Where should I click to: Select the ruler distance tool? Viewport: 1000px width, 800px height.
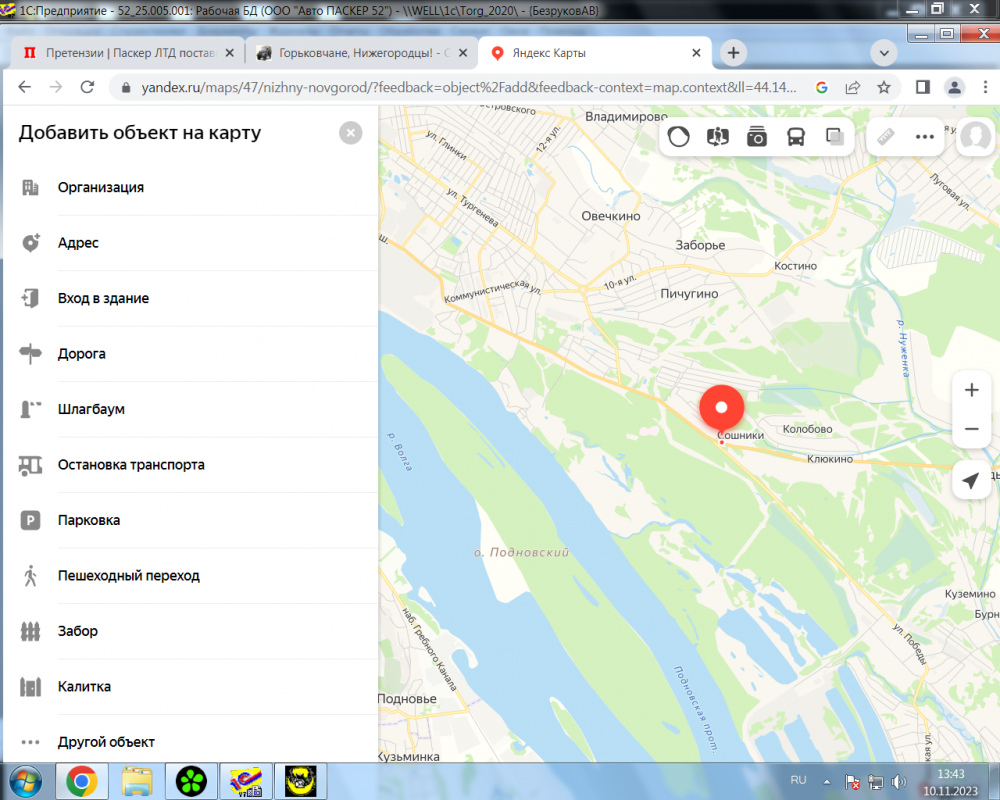pyautogui.click(x=885, y=137)
